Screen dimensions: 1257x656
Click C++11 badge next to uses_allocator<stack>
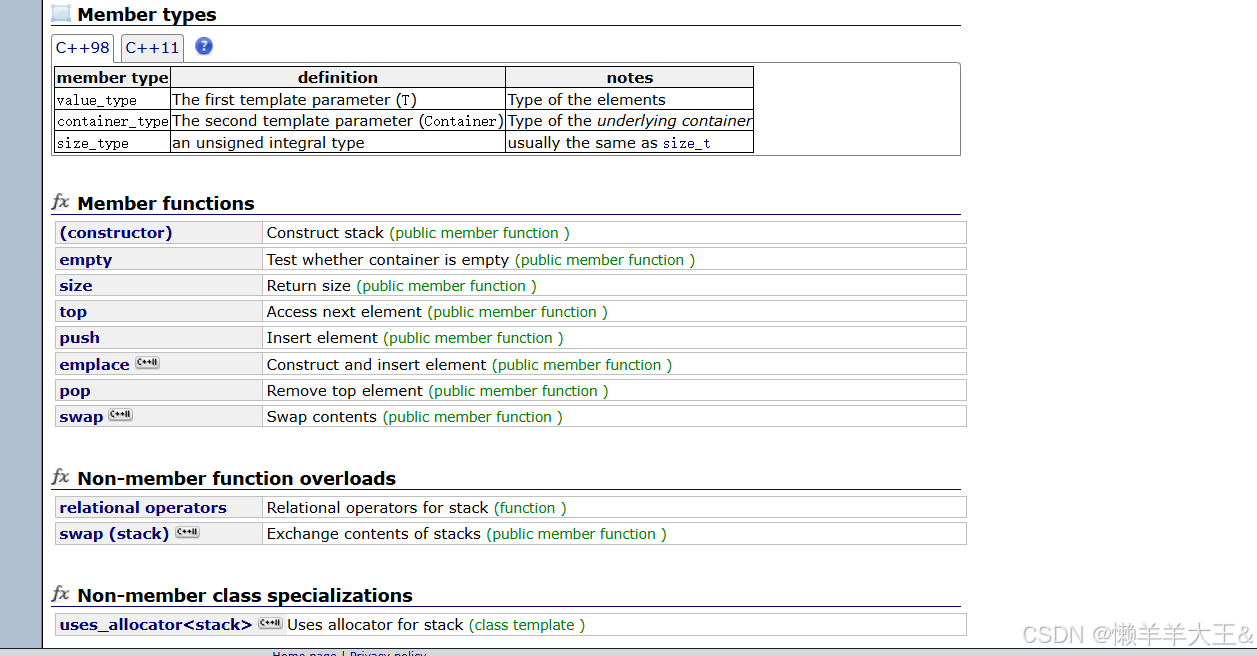click(x=270, y=623)
